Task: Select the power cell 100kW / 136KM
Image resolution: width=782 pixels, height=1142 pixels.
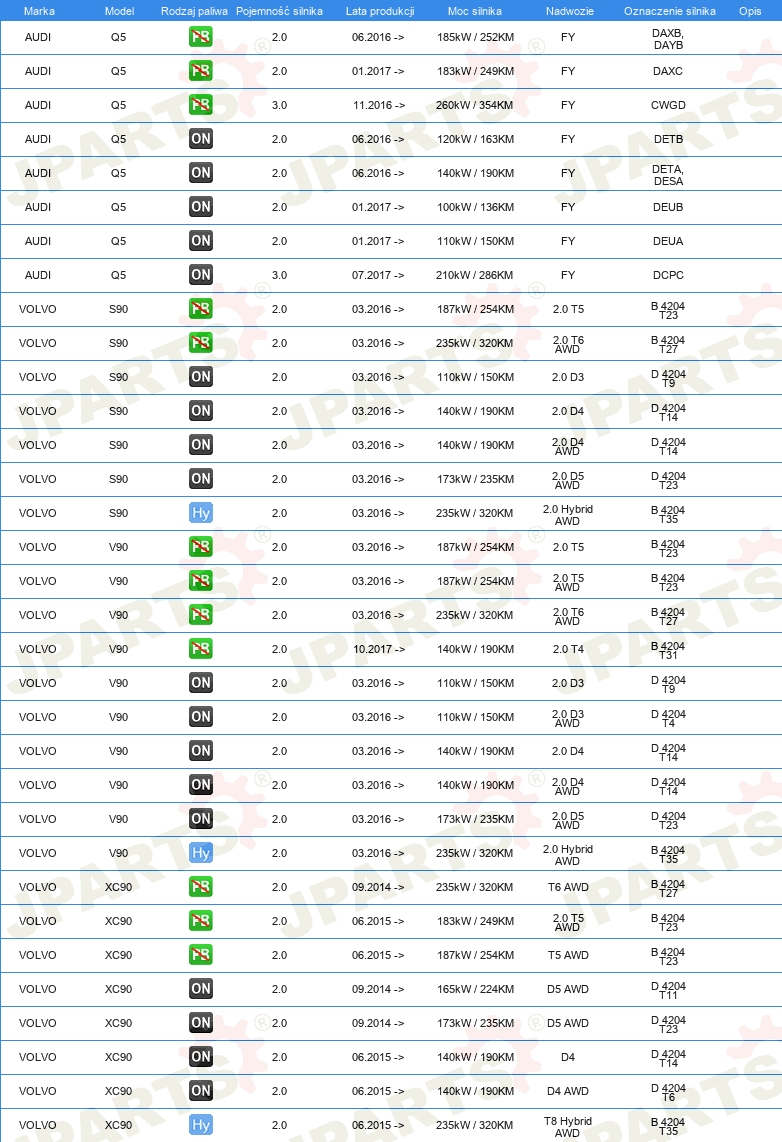Action: point(475,207)
